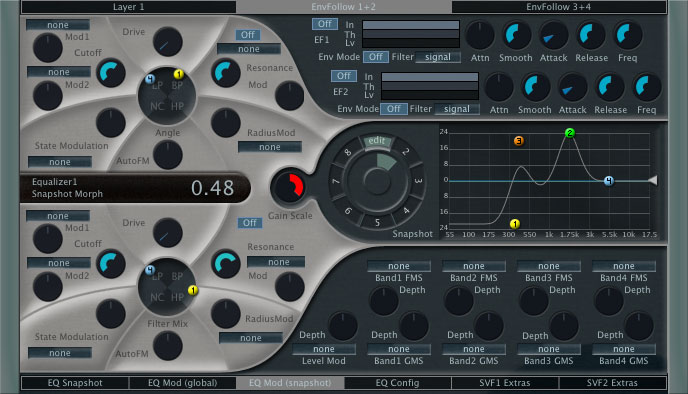Click the upper filter Resonance knob
Image resolution: width=688 pixels, height=394 pixels.
tap(226, 73)
